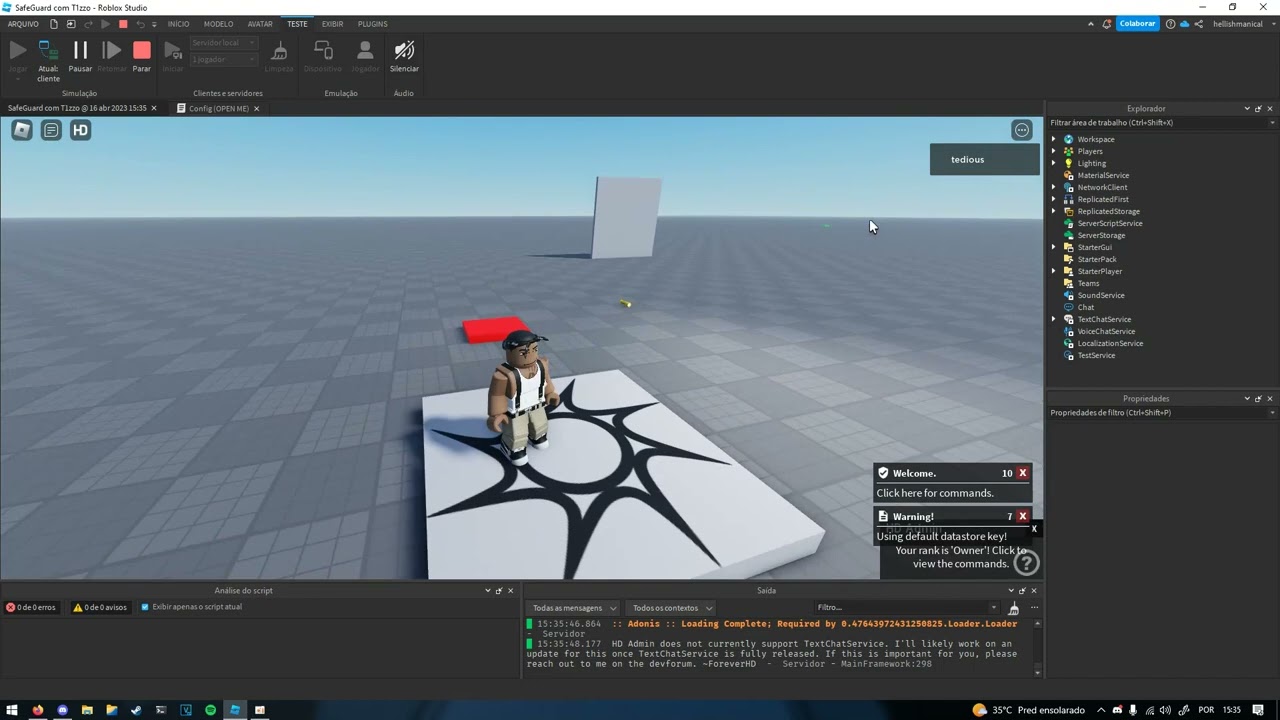The image size is (1280, 720).
Task: Switch to the PLUGINS ribbon tab
Action: tap(372, 24)
